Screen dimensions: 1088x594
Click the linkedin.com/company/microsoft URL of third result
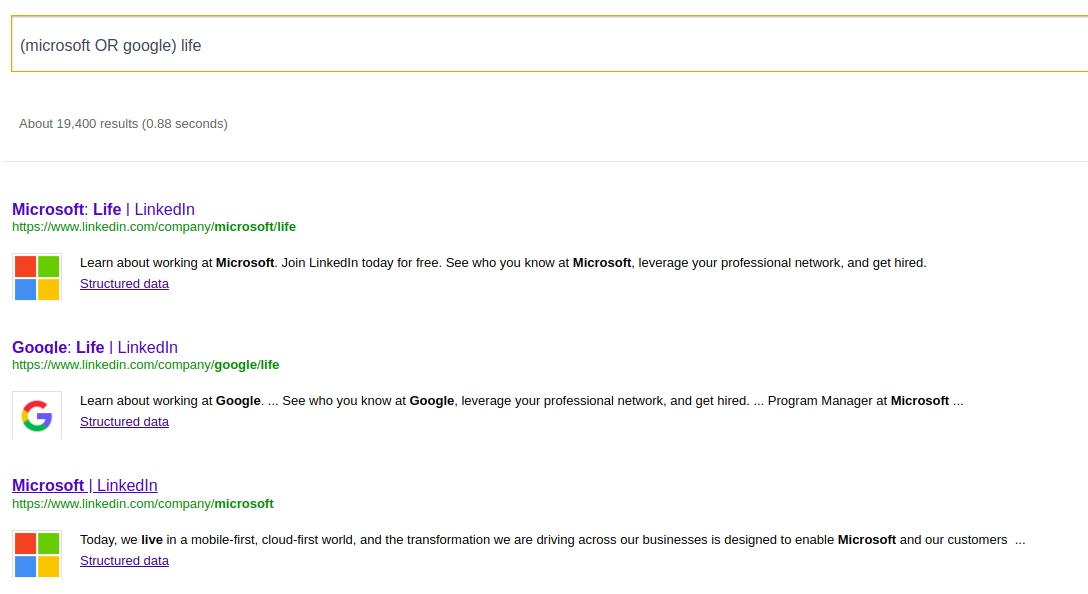point(143,503)
